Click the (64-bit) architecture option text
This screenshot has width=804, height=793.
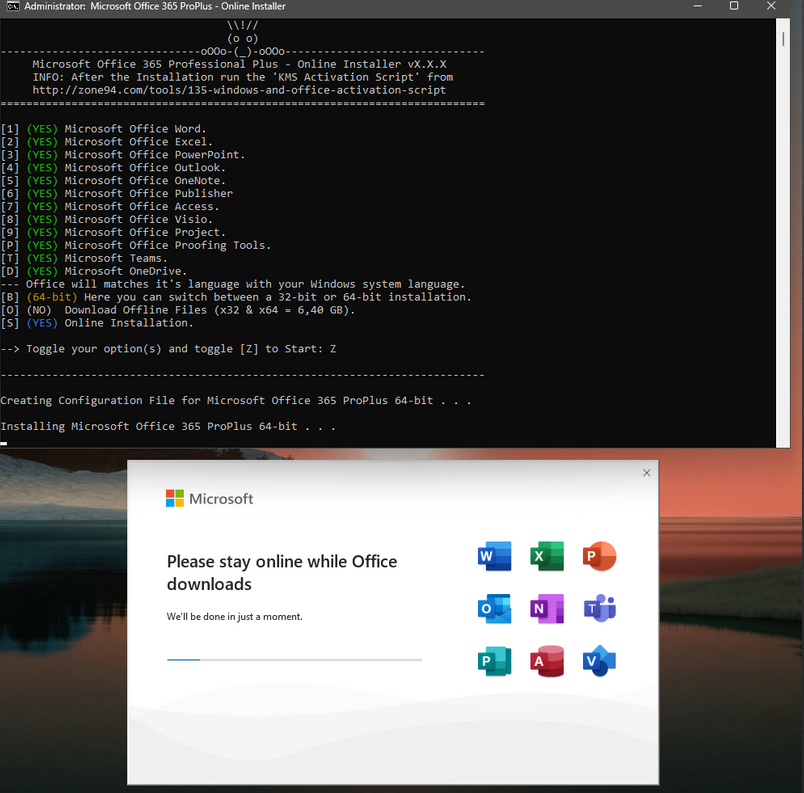[52, 297]
